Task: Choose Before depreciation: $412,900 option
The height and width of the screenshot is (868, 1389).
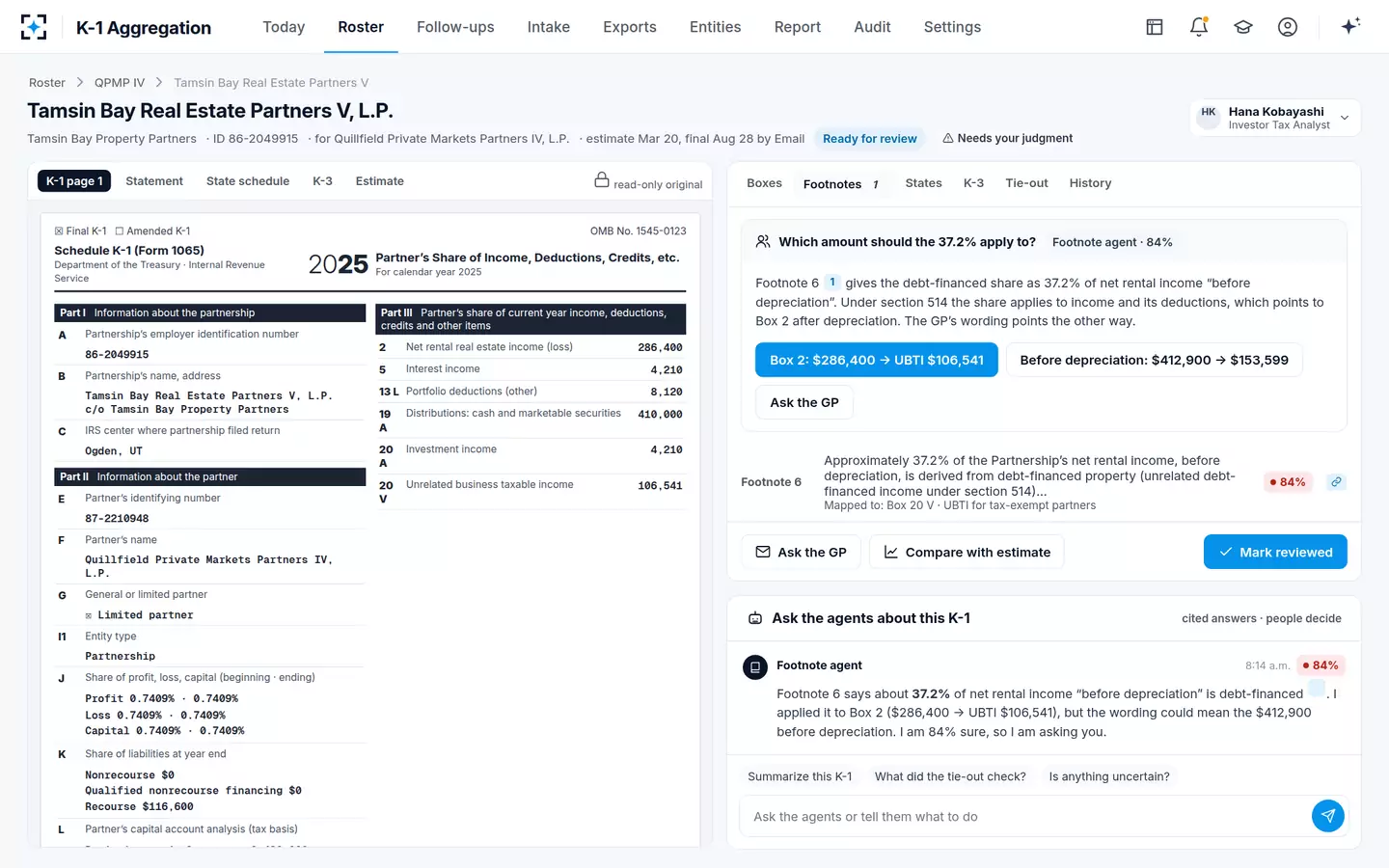Action: click(x=1155, y=360)
